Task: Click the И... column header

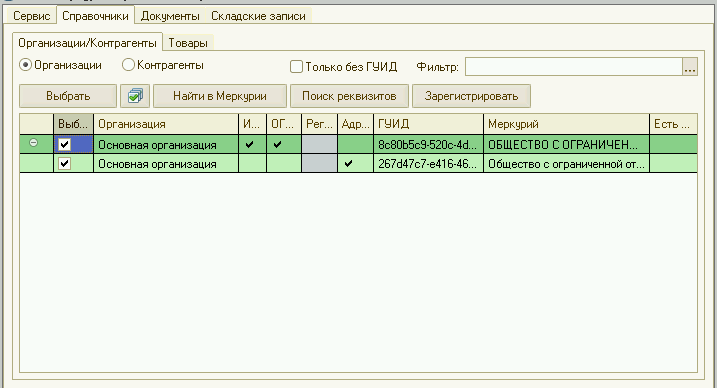Action: pos(252,124)
